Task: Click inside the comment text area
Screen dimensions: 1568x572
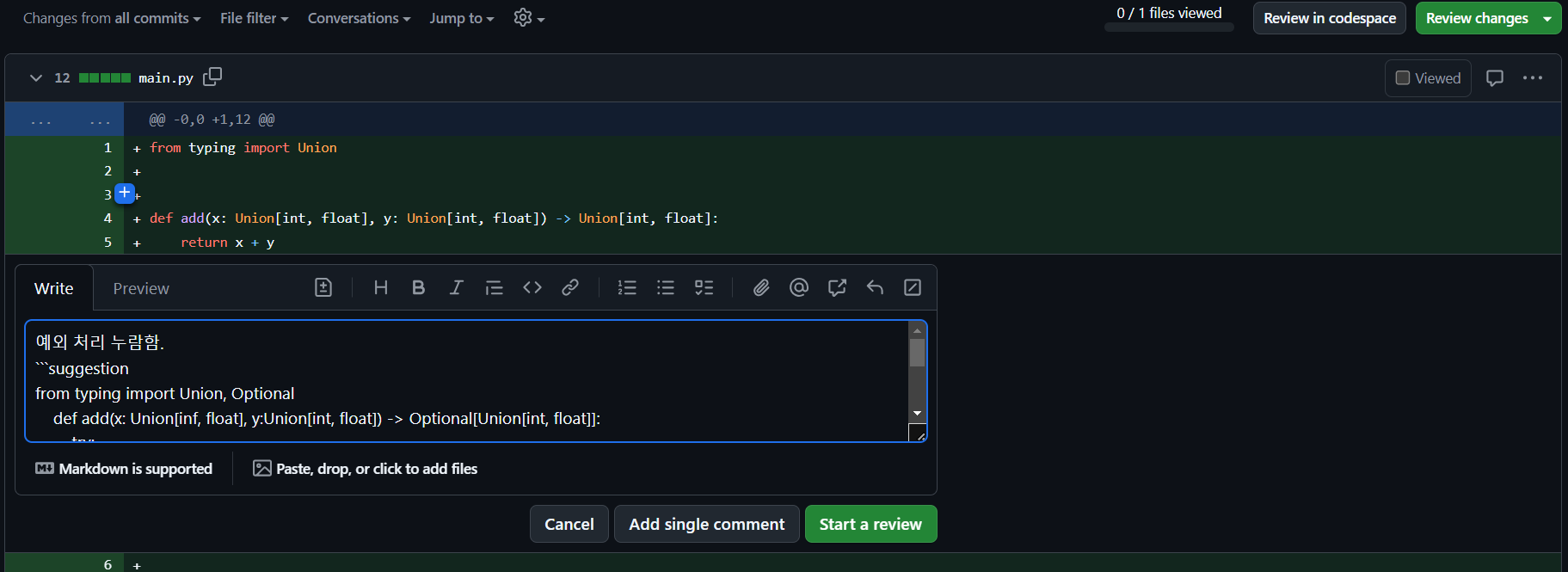Action: click(x=467, y=381)
